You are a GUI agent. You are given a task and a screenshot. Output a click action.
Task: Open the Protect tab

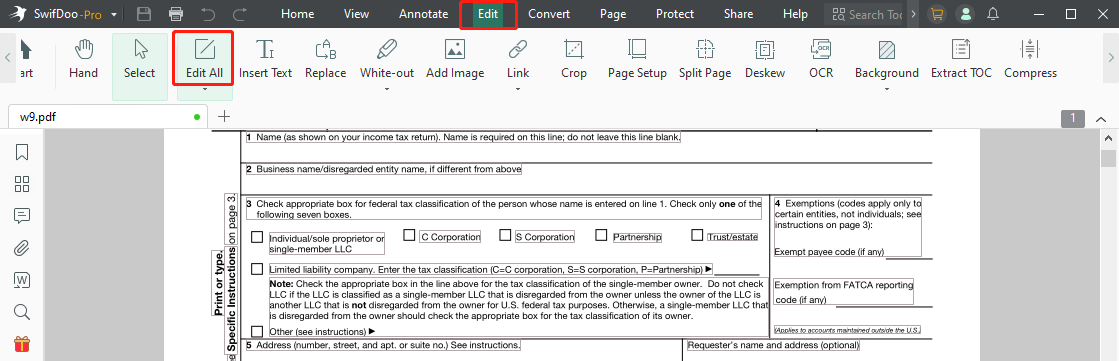[x=675, y=14]
